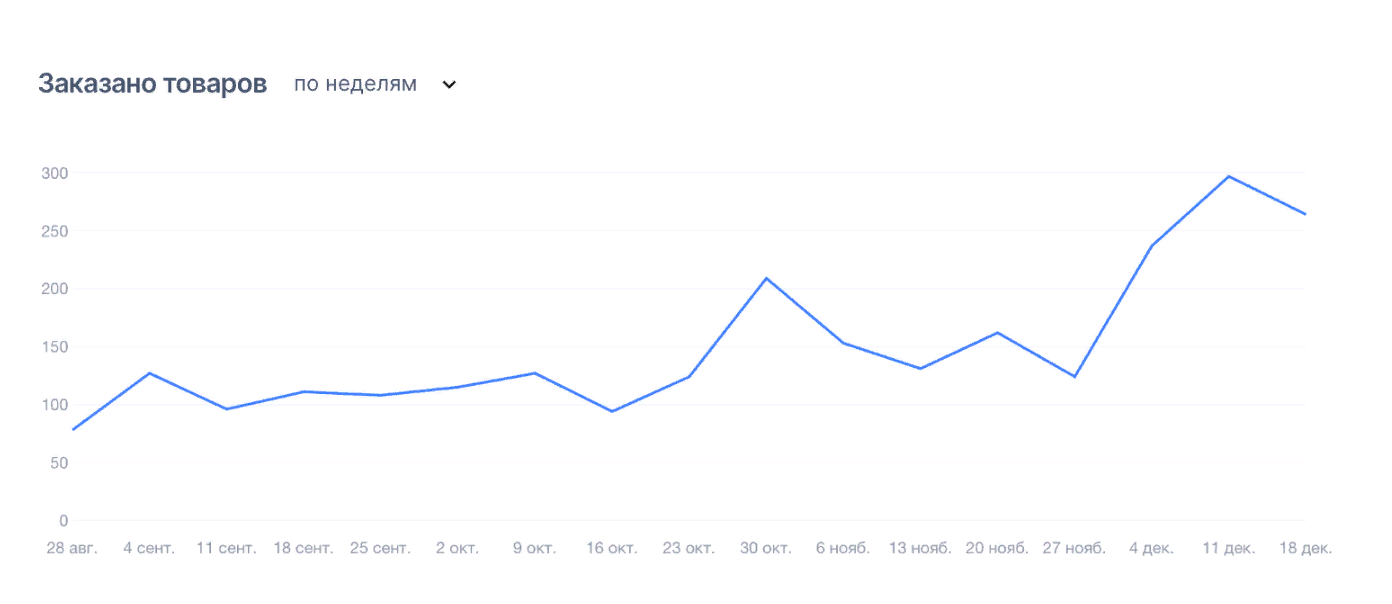
Task: Click the "0" y-axis label
Action: 63,521
